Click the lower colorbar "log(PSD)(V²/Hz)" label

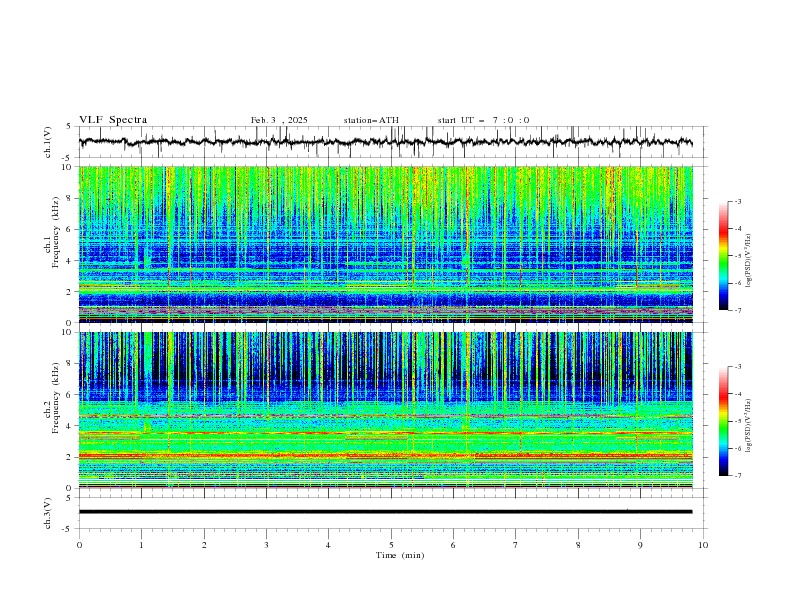(749, 425)
